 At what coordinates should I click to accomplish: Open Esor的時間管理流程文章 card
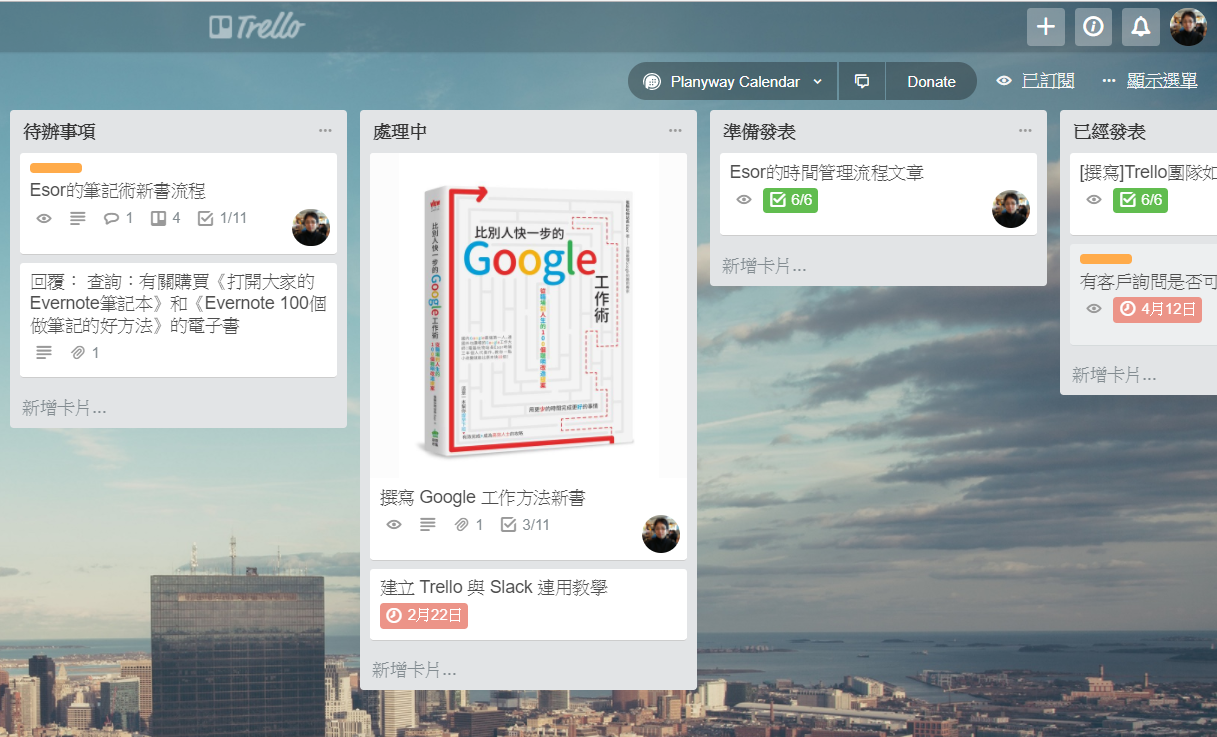[x=878, y=194]
